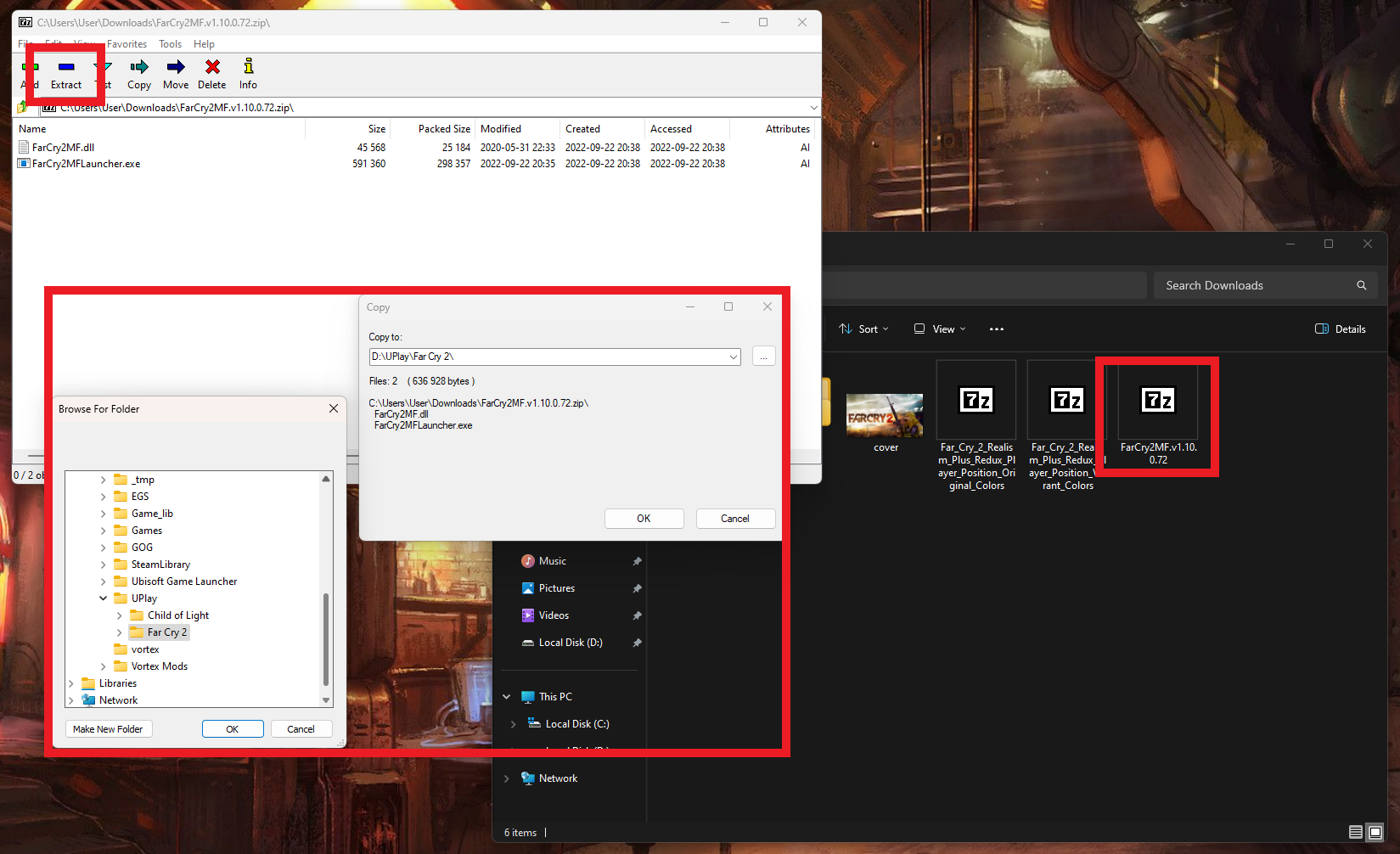Expand Network in Explorer sidebar
Image resolution: width=1400 pixels, height=854 pixels.
tap(507, 778)
